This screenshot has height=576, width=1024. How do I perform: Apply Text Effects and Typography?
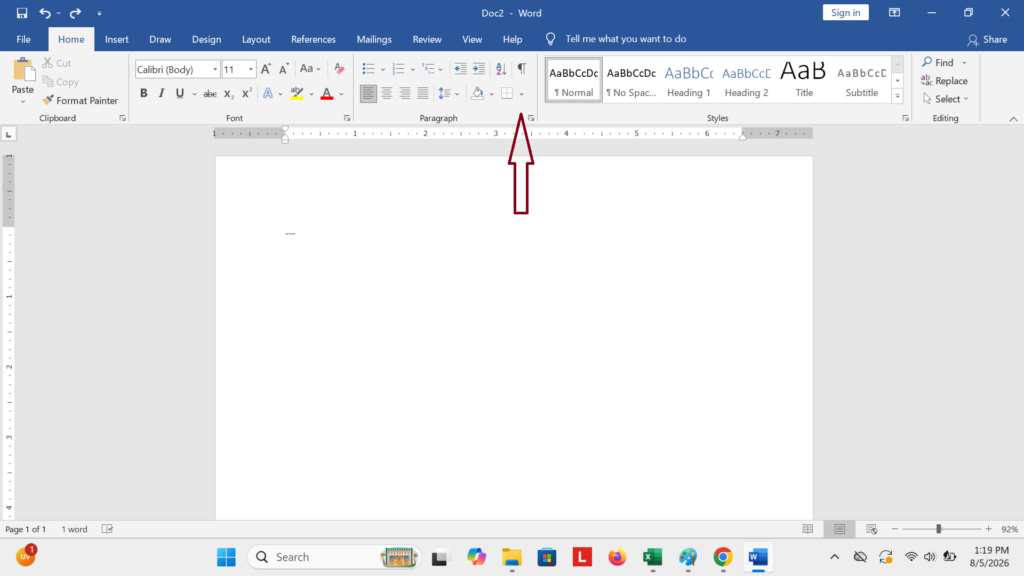click(268, 93)
